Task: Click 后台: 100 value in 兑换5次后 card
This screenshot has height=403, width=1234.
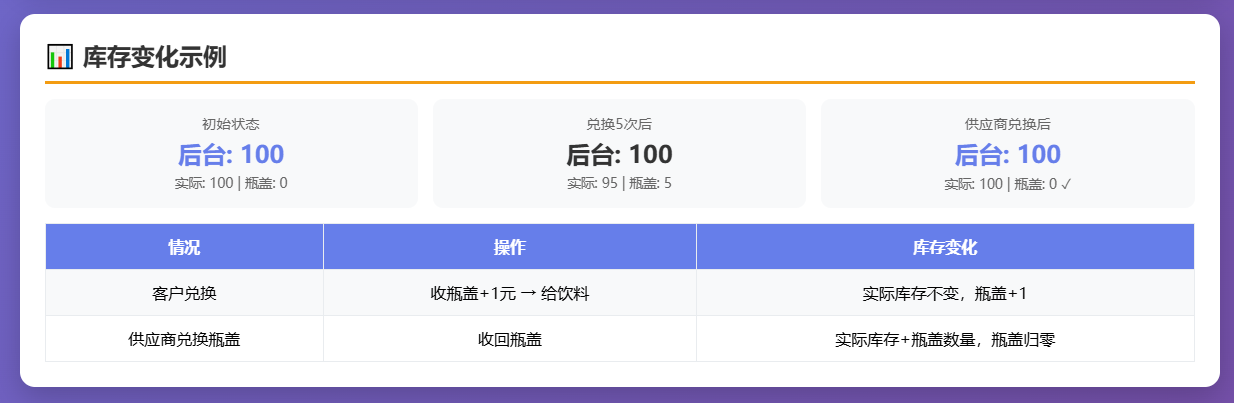Action: pyautogui.click(x=619, y=155)
